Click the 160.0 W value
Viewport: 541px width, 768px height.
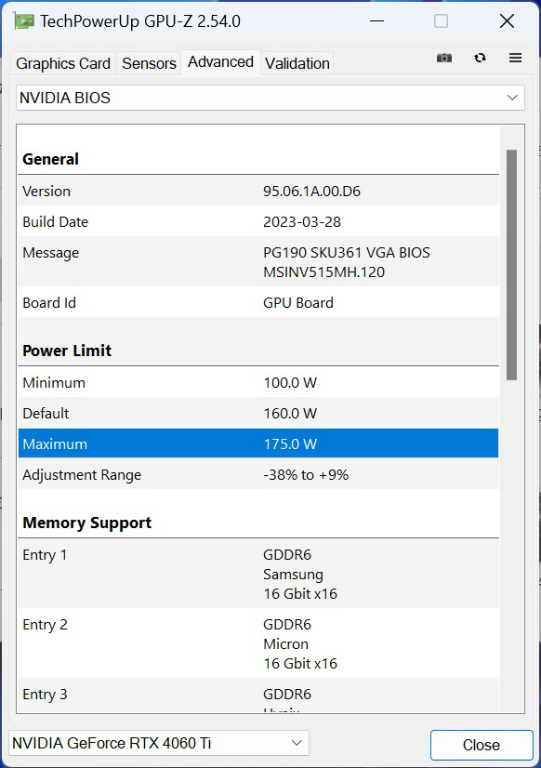click(x=290, y=413)
